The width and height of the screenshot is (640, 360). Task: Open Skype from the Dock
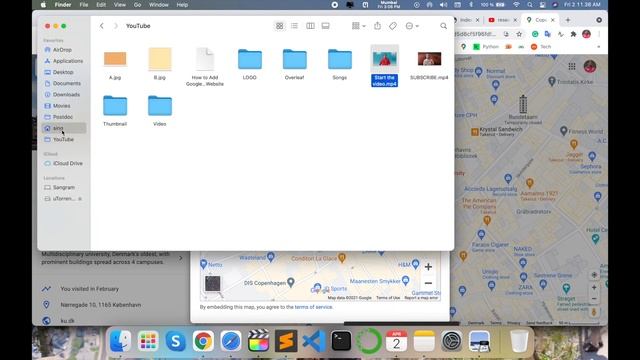click(x=176, y=341)
